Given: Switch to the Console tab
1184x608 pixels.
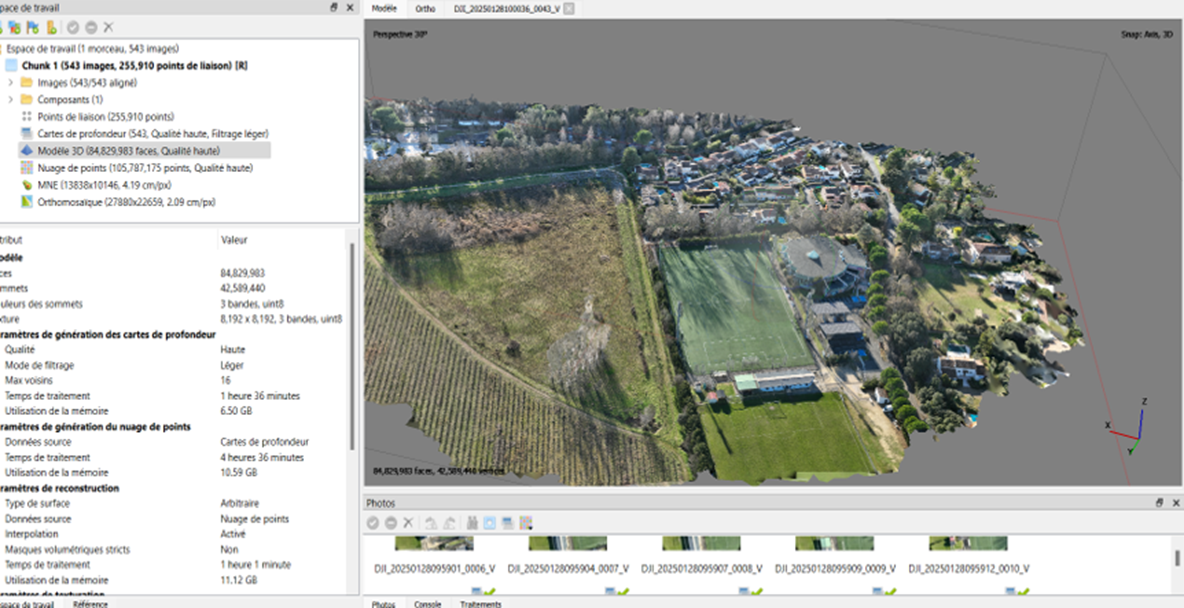Looking at the screenshot, I should (x=427, y=603).
